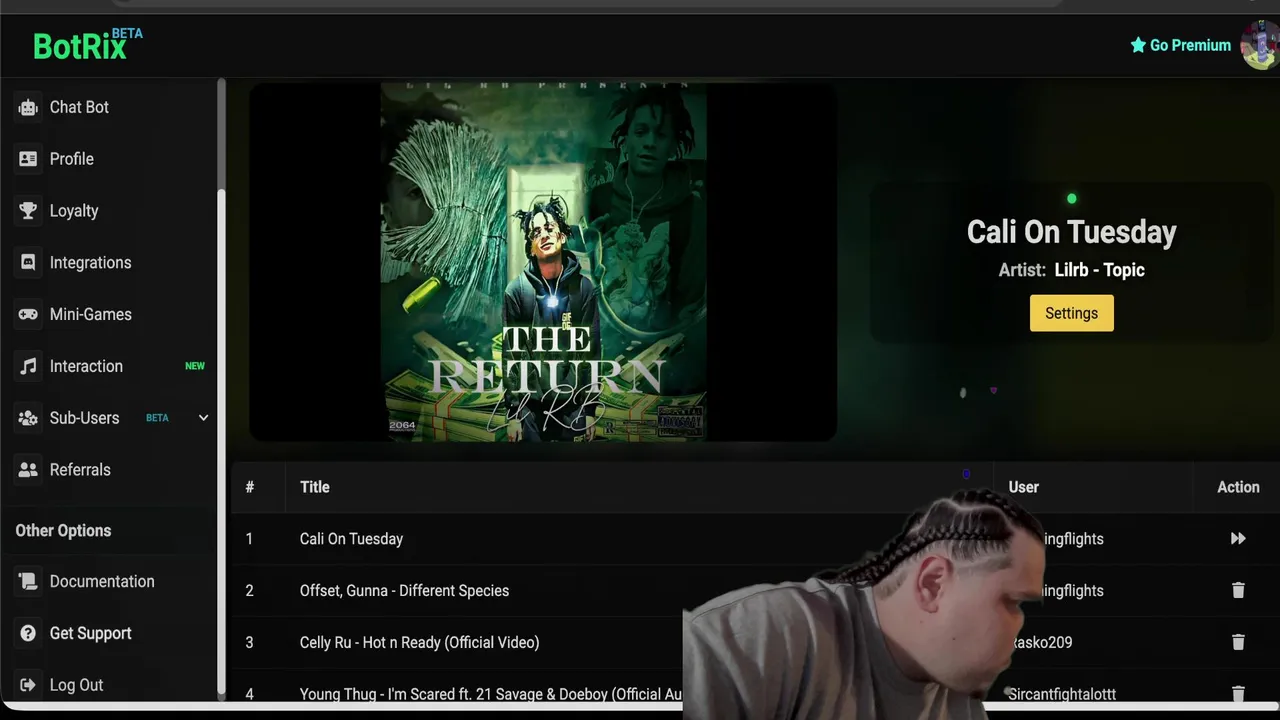
Task: Delete Young Thug - I'm Scared from queue
Action: click(x=1238, y=693)
